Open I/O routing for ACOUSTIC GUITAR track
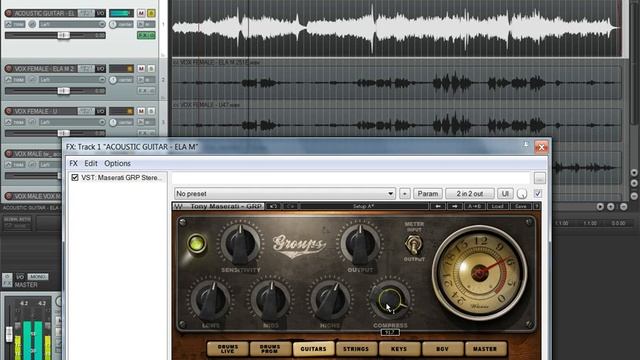The width and height of the screenshot is (640, 360). [100, 13]
